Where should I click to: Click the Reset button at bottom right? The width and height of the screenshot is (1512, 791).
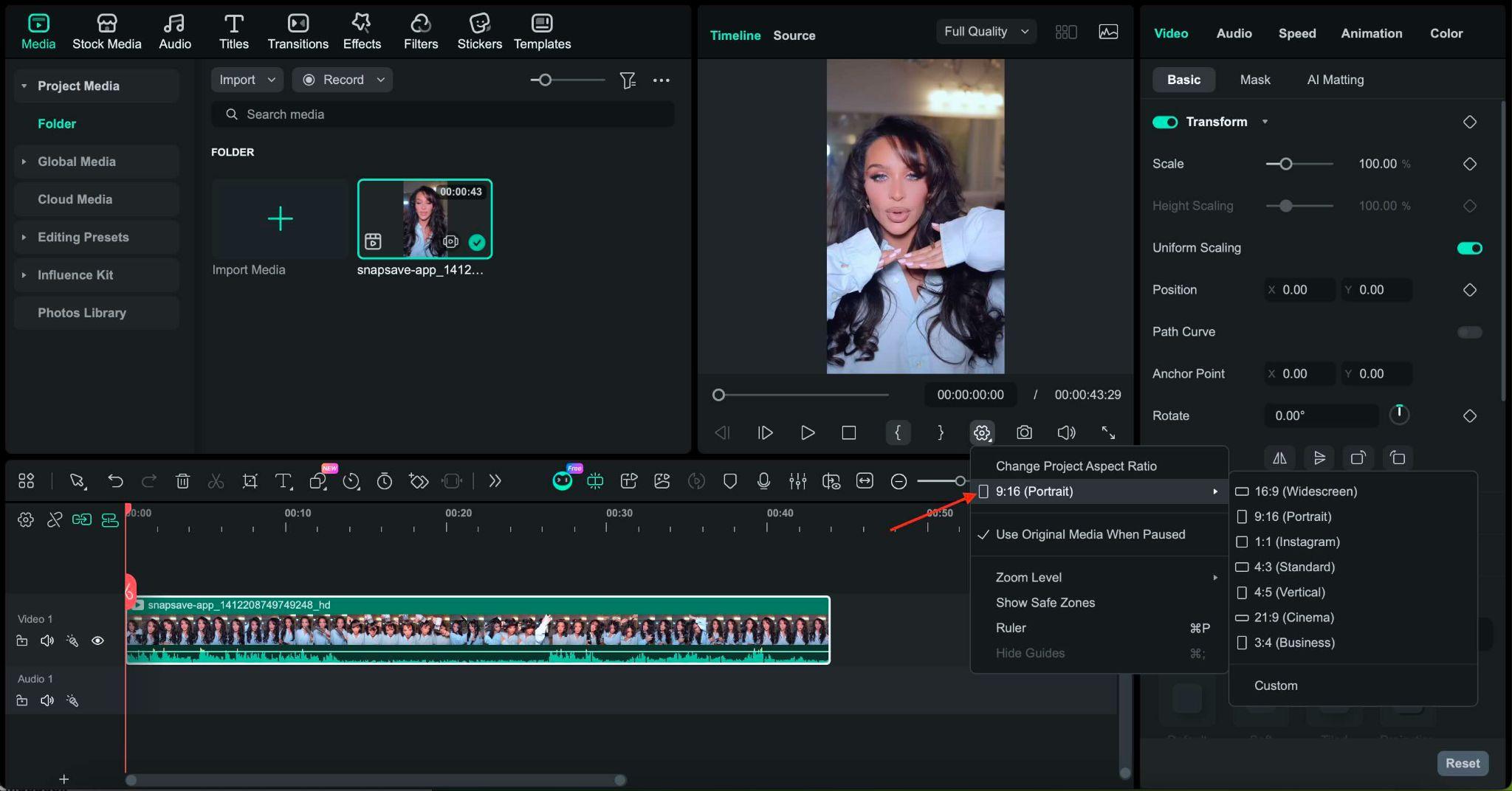1462,763
